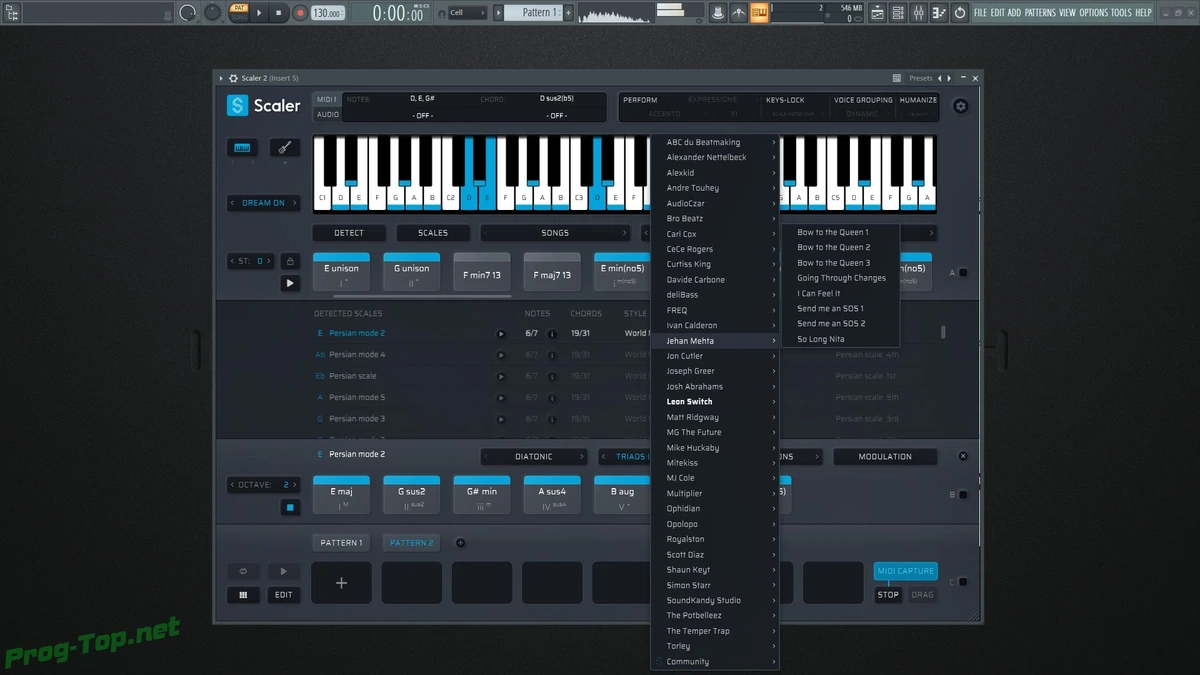Click the highlighted orange toolbar icon in FL Studio
The width and height of the screenshot is (1200, 675).
tap(760, 13)
